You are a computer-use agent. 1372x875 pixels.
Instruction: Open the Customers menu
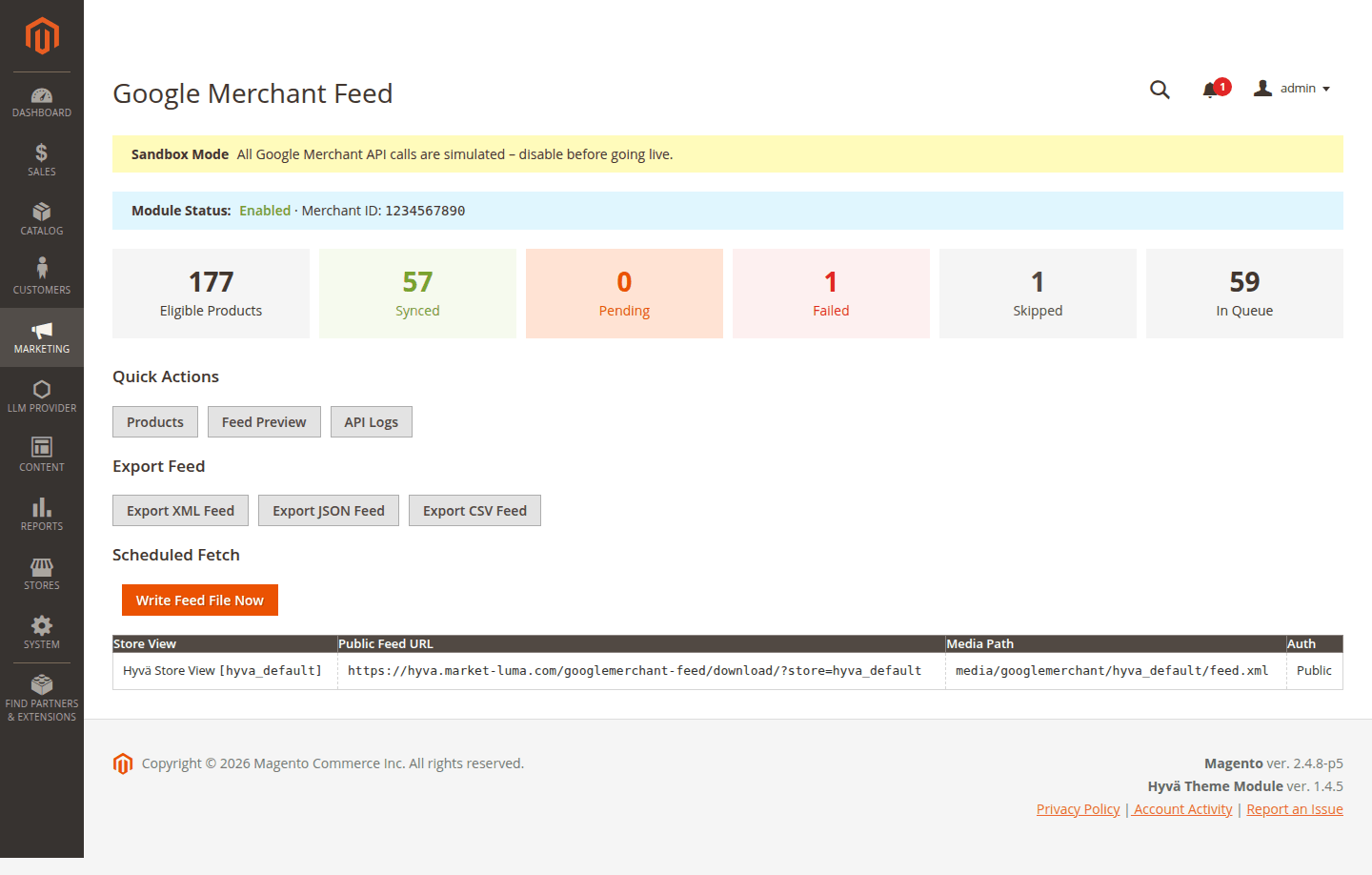(42, 278)
